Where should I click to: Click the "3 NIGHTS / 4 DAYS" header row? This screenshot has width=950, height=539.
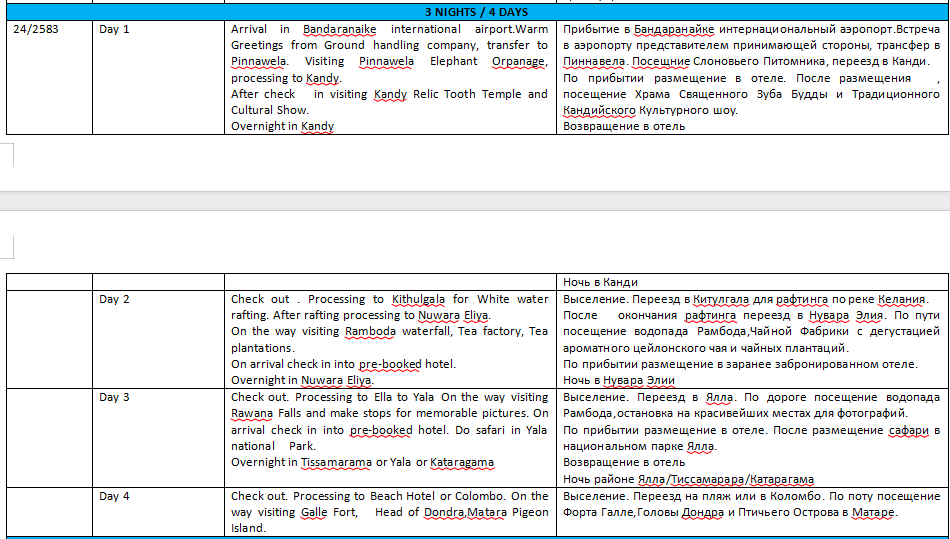point(476,12)
